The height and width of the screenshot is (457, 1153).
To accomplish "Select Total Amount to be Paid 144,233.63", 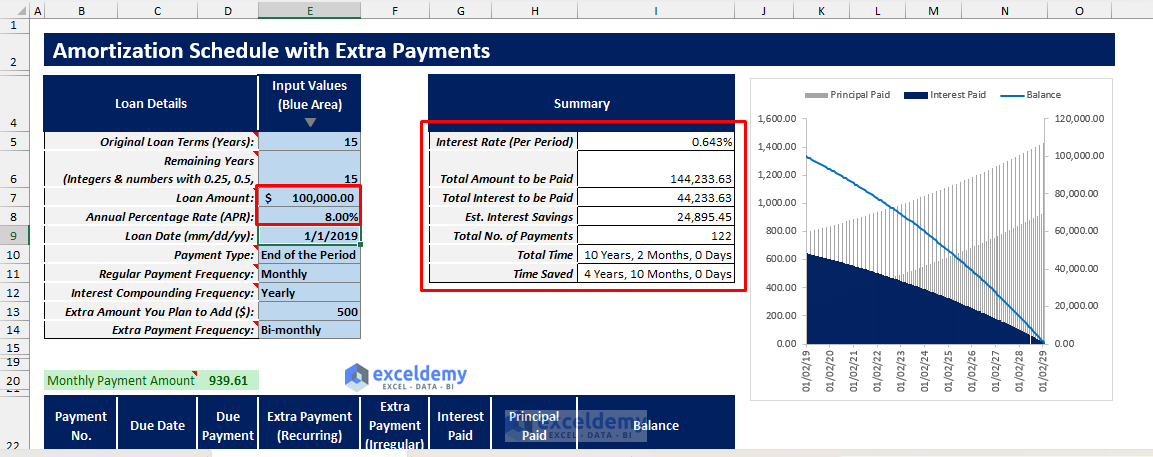I will point(656,170).
